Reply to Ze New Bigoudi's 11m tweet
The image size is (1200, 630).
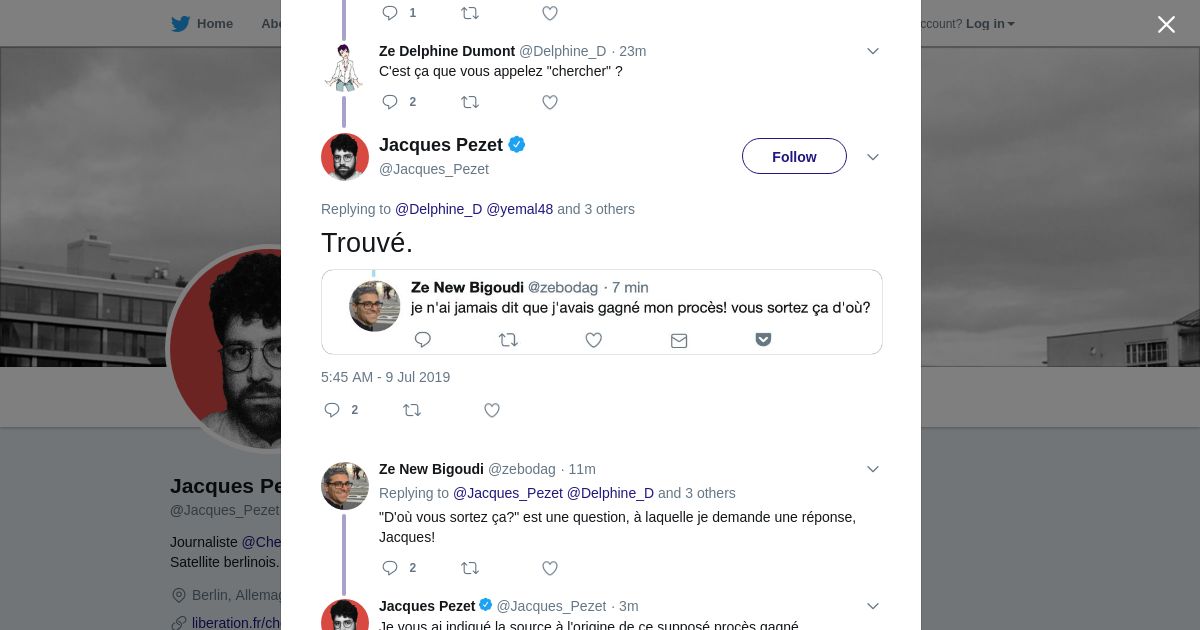click(x=390, y=568)
